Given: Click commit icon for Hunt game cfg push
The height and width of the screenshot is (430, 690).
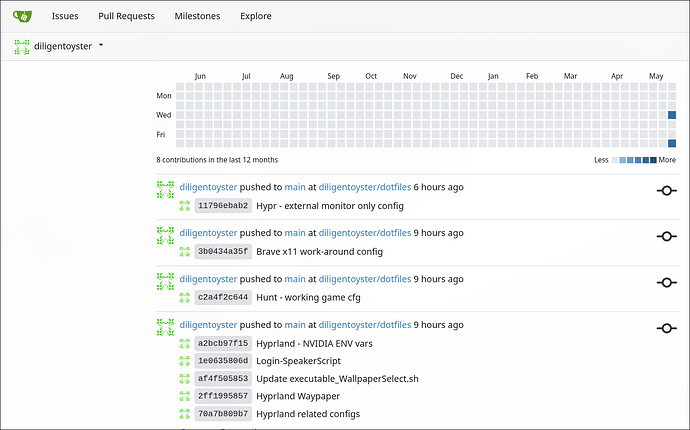Looking at the screenshot, I should 667,283.
